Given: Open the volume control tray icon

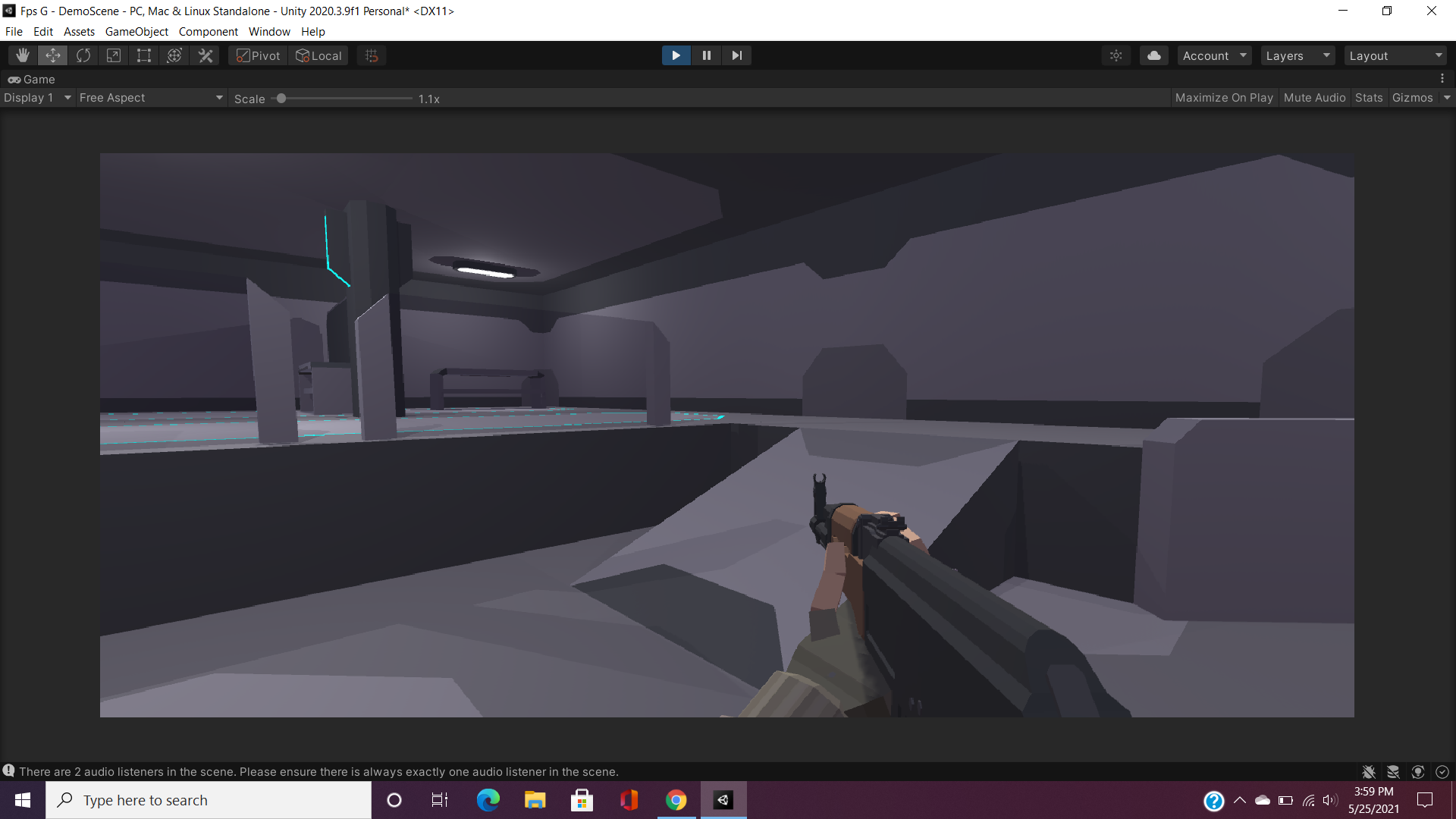Looking at the screenshot, I should (1330, 800).
